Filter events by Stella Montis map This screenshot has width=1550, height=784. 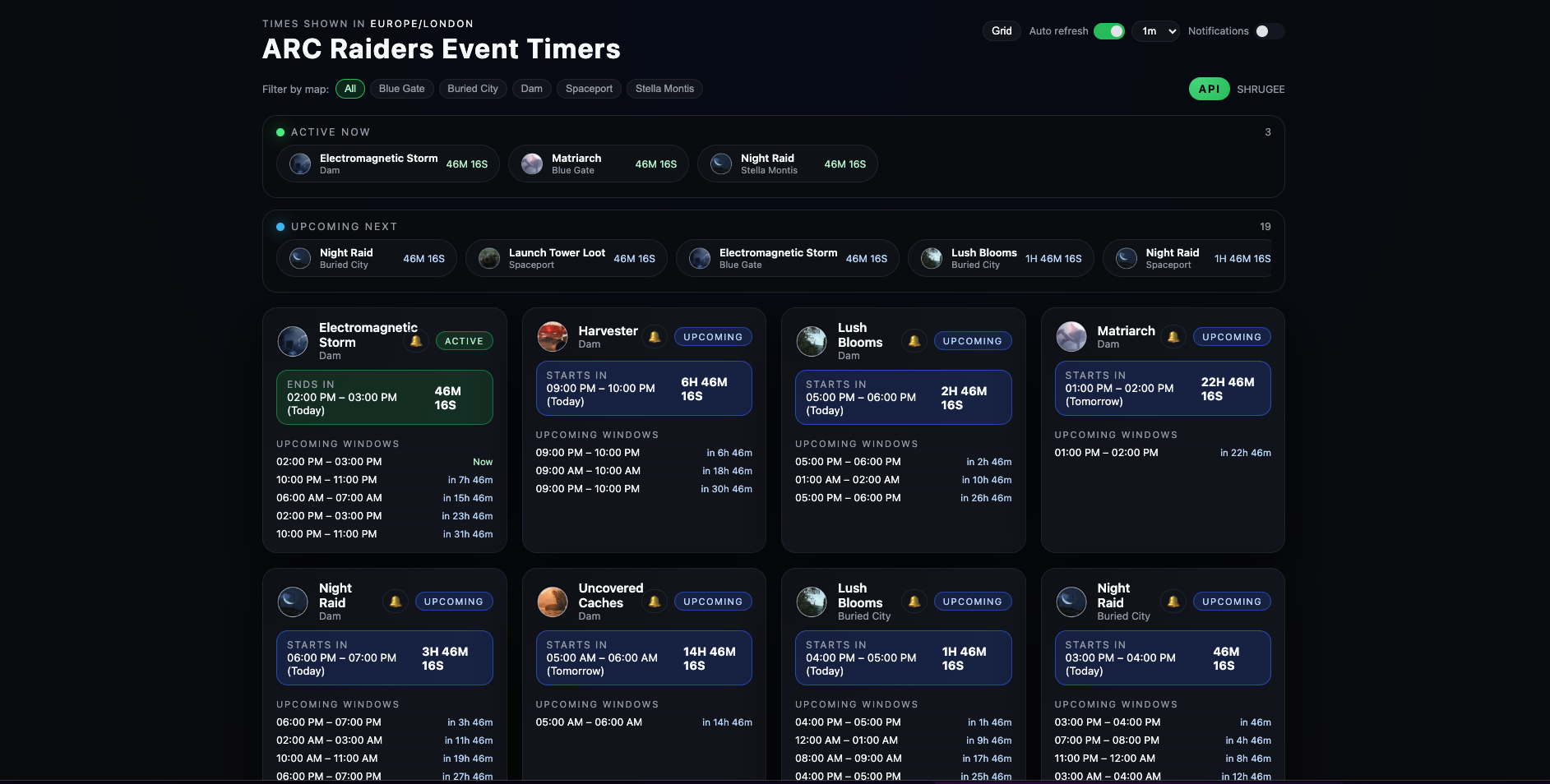(664, 89)
